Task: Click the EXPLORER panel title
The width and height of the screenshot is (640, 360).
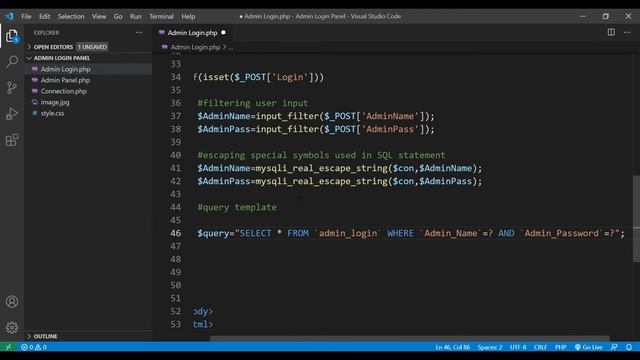Action: point(46,33)
